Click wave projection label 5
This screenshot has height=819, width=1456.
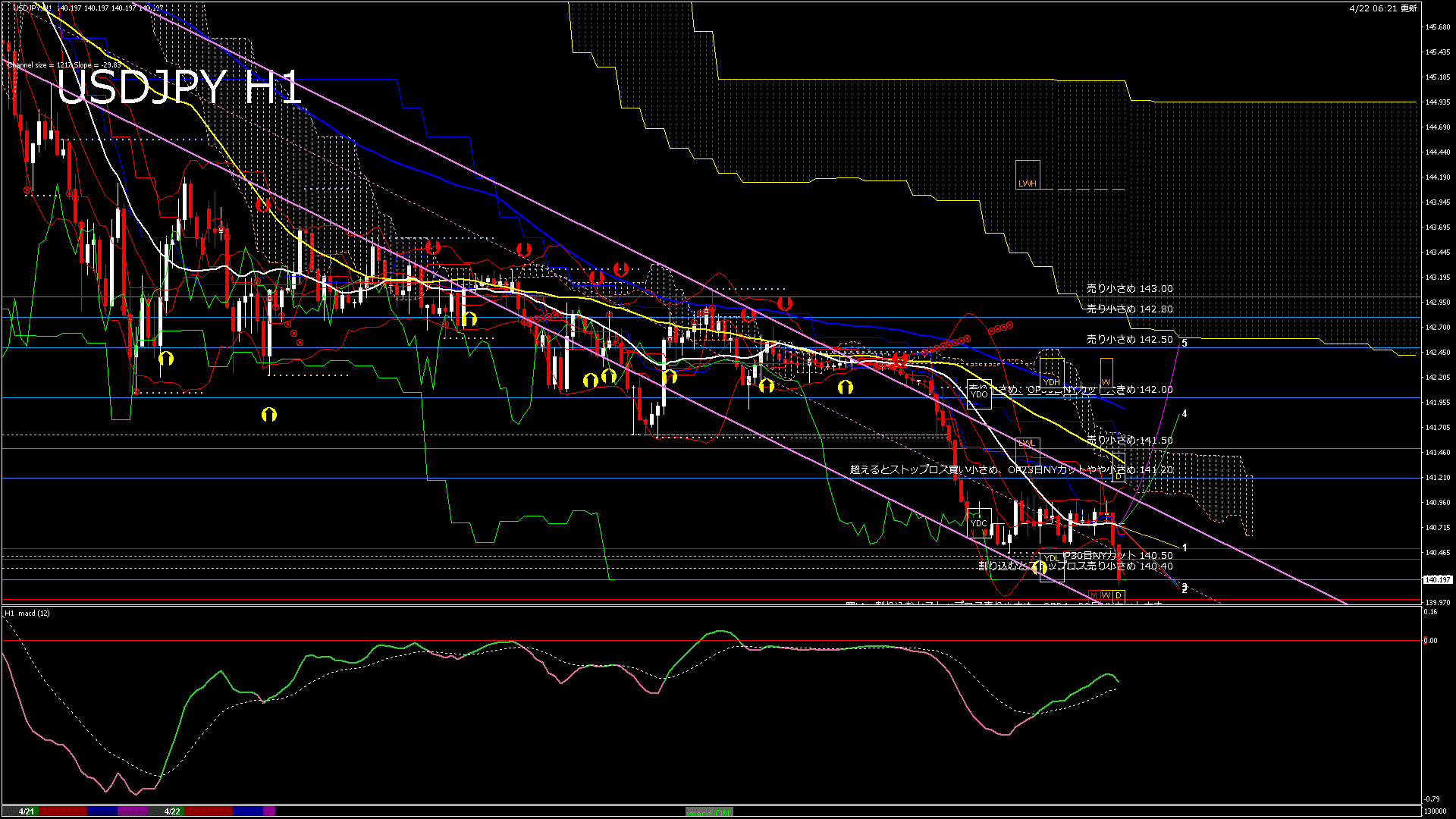tap(1185, 344)
